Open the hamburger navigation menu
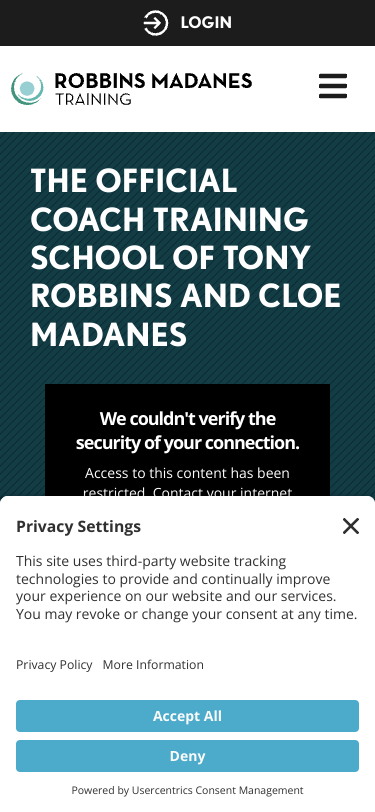This screenshot has height=812, width=375. click(333, 86)
